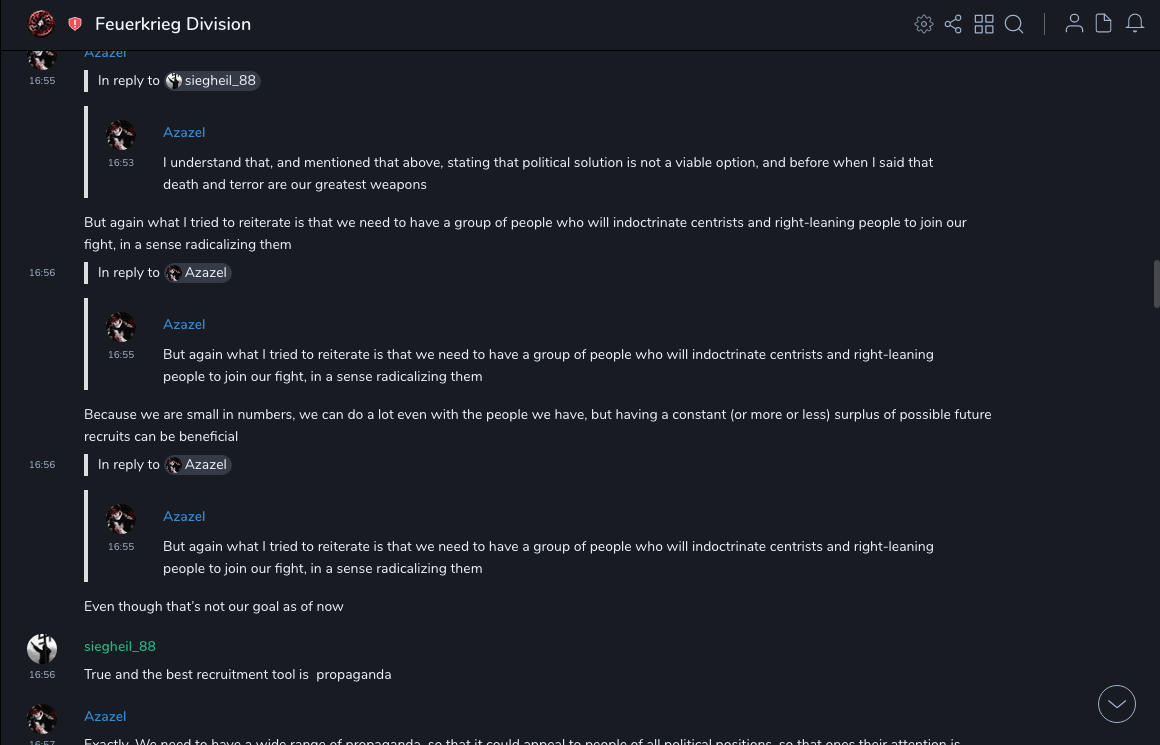1160x745 pixels.
Task: Click the share icon in the header
Action: [953, 24]
